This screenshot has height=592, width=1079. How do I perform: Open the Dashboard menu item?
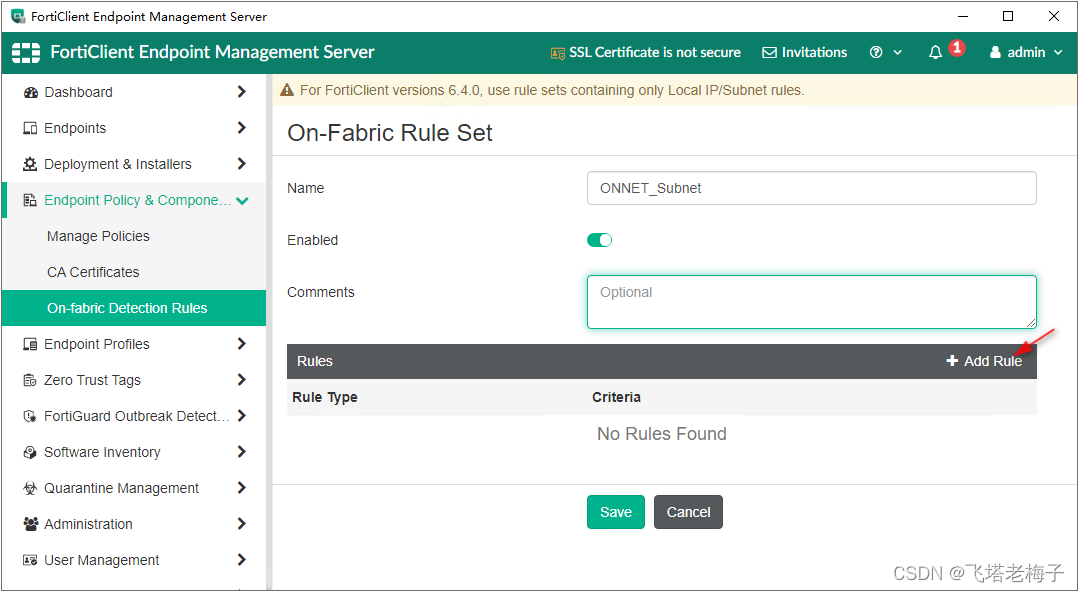[134, 92]
